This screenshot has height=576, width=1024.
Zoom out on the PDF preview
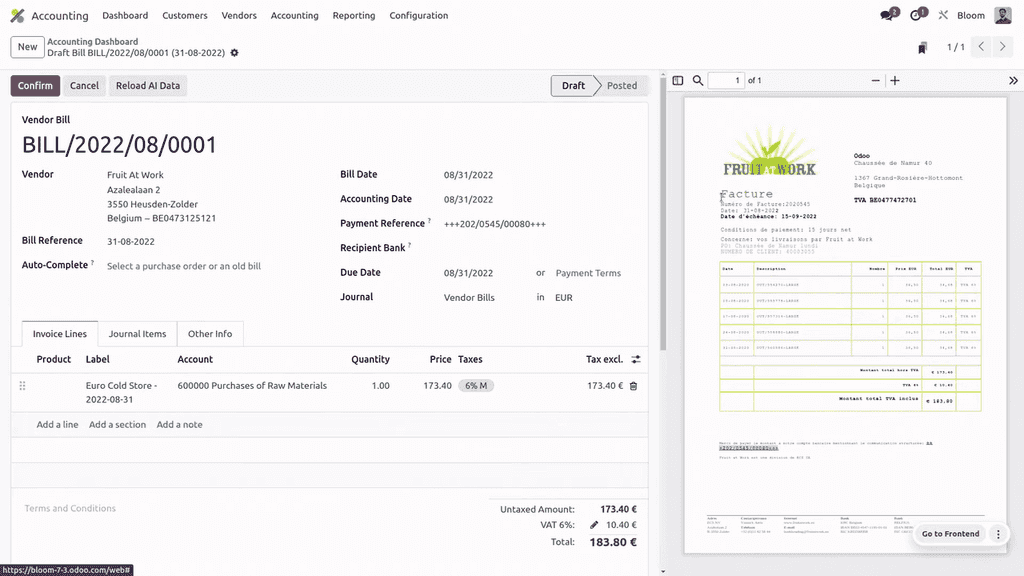click(x=876, y=81)
